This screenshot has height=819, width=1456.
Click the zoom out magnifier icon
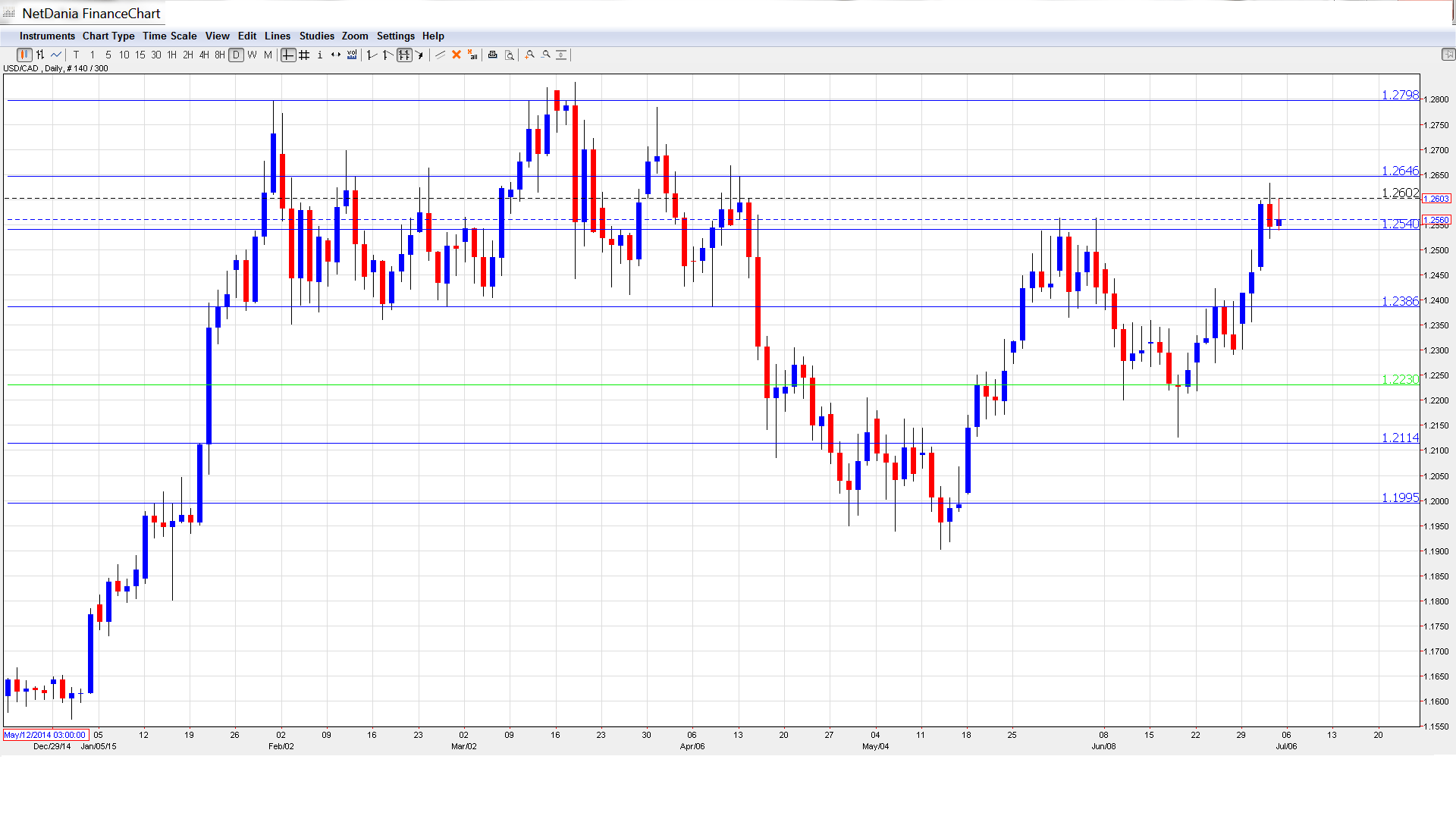point(546,55)
